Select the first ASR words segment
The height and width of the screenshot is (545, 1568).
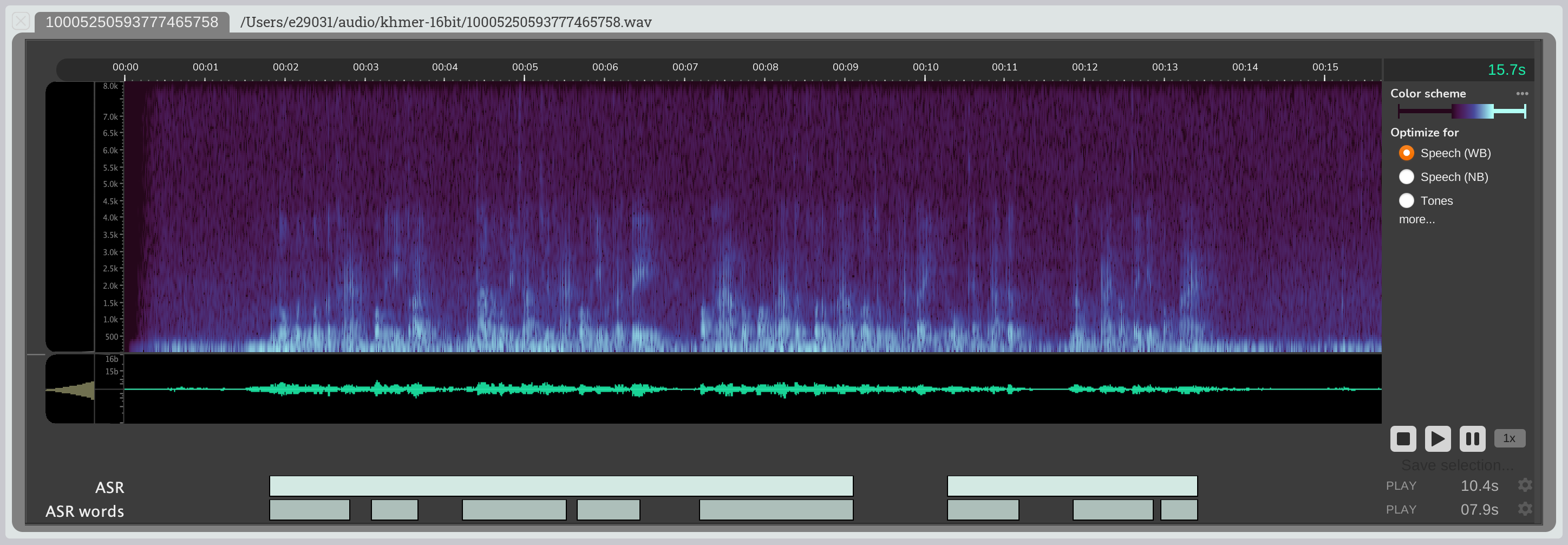tap(309, 510)
